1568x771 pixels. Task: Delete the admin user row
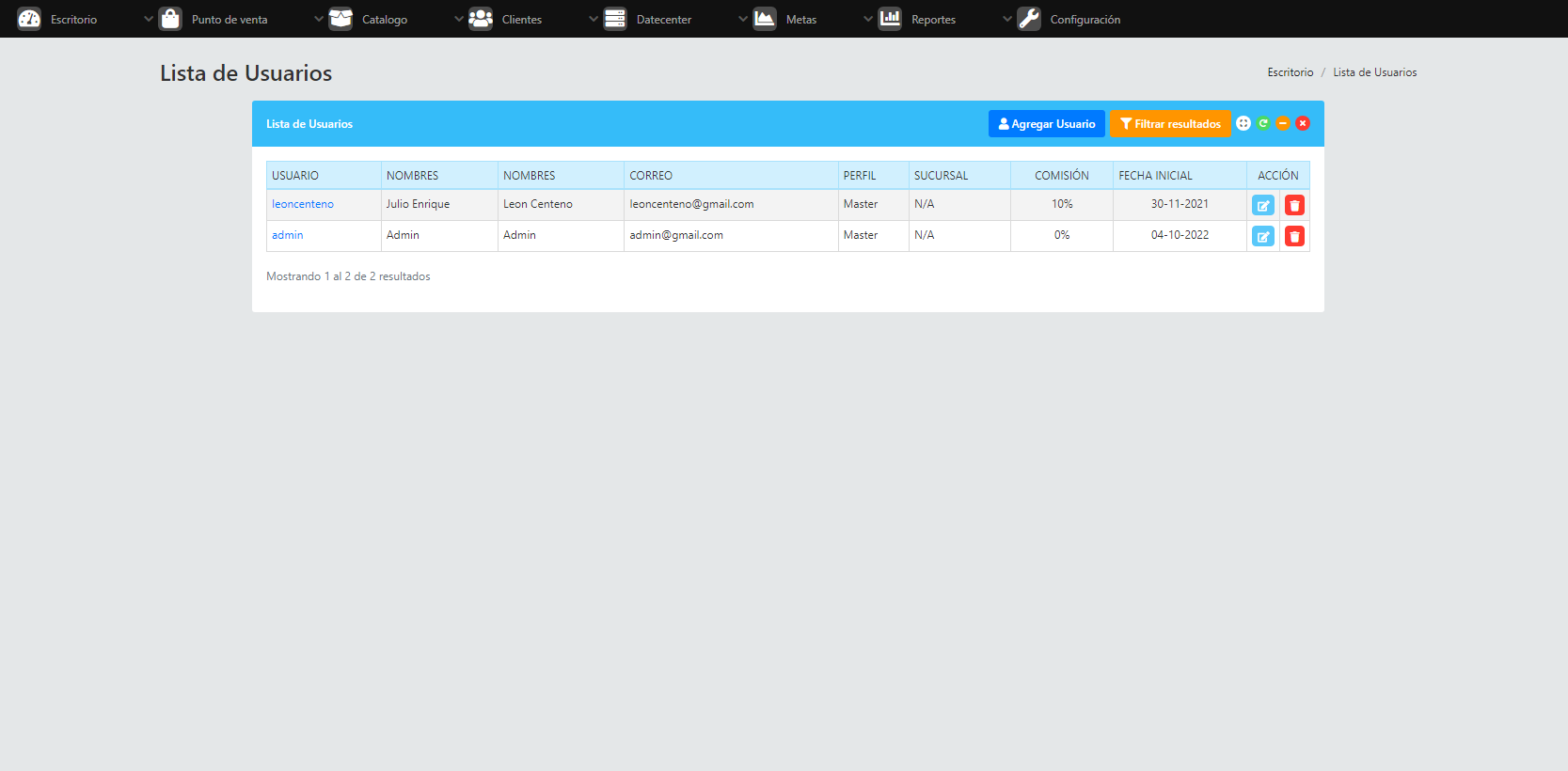coord(1294,236)
